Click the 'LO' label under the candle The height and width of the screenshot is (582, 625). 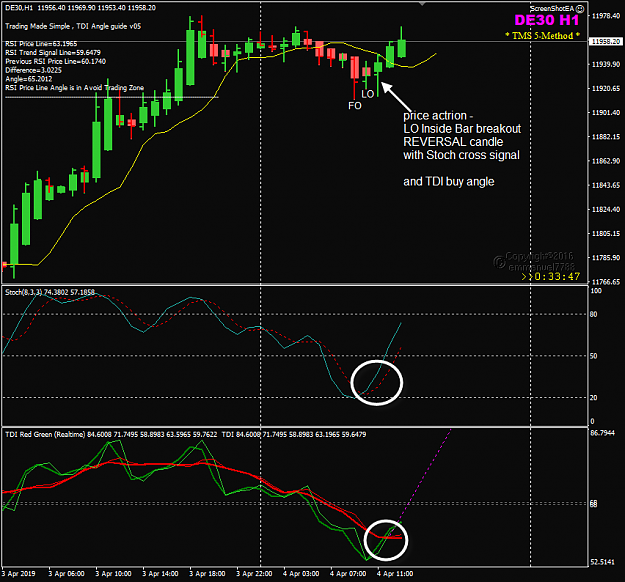[x=368, y=94]
